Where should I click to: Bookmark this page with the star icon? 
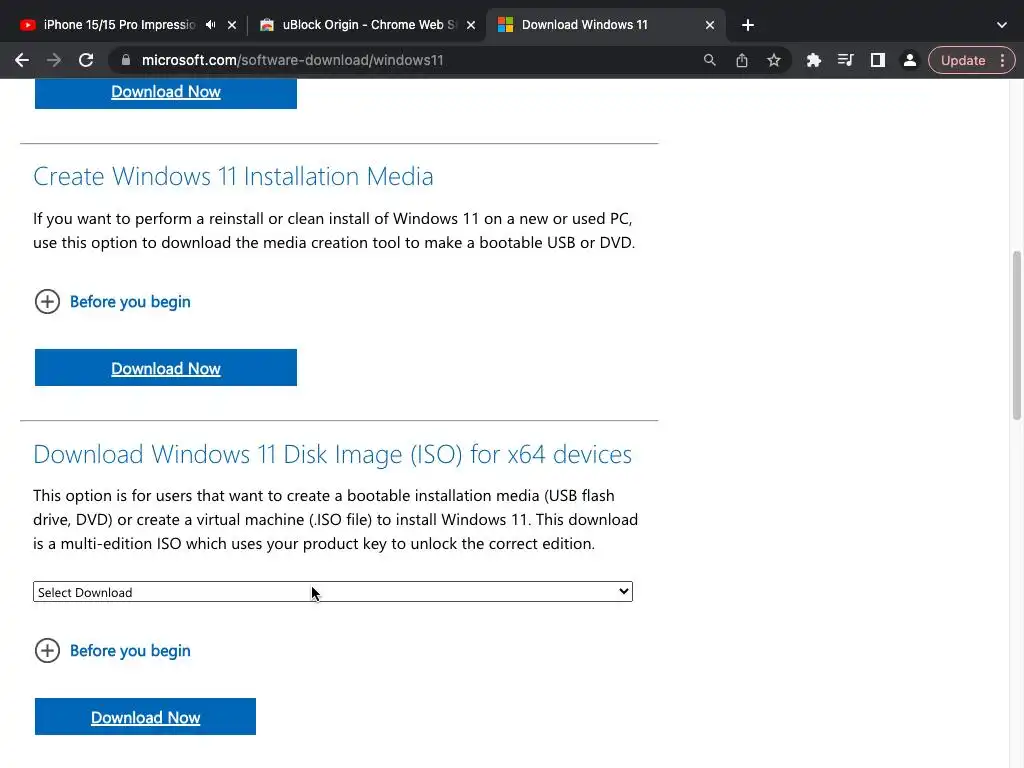tap(774, 60)
